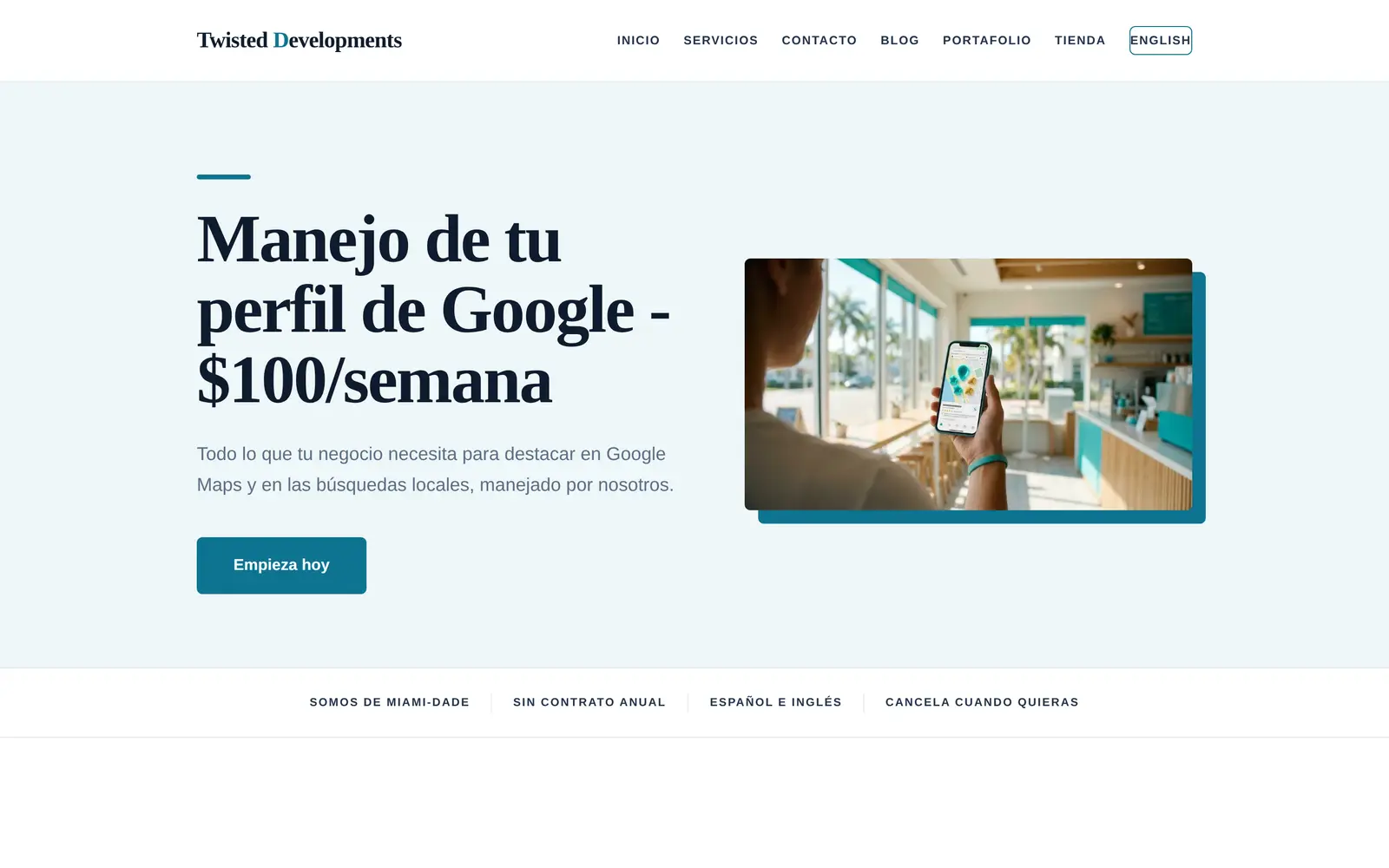
Task: Click the paragraph starting 'Todo lo que tu negocio'
Action: [435, 470]
